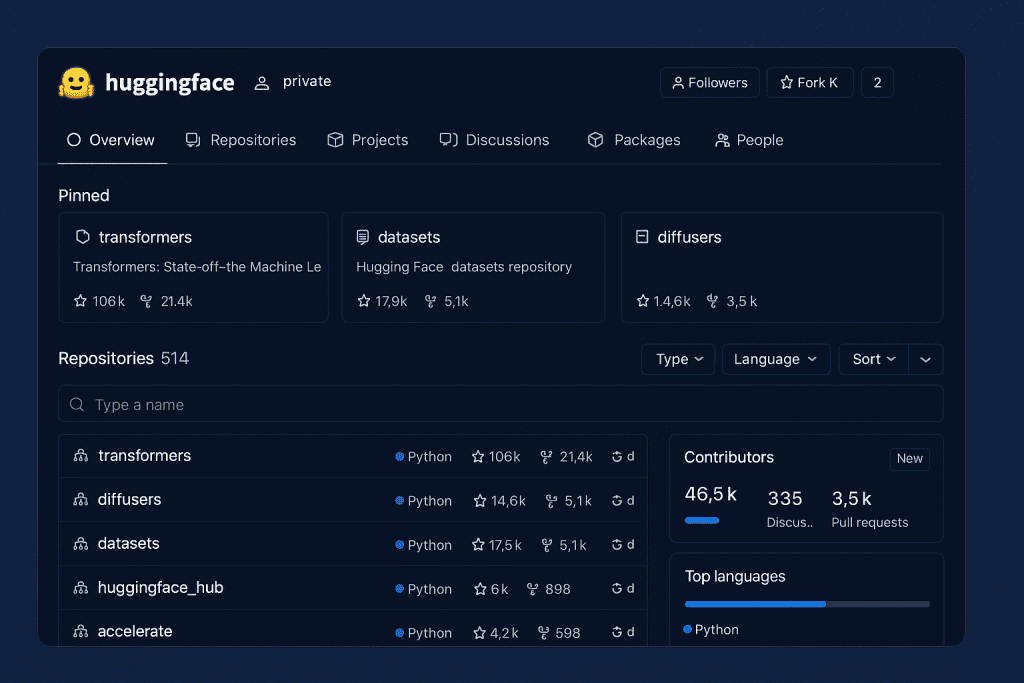Click the fork icon on pinned transformers card
The width and height of the screenshot is (1024, 683).
[x=146, y=301]
